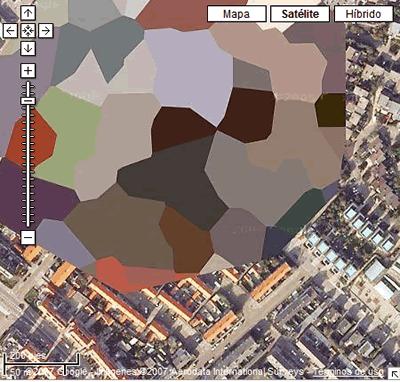Pan the map left with arrow button
This screenshot has height=382, width=400.
10,31
